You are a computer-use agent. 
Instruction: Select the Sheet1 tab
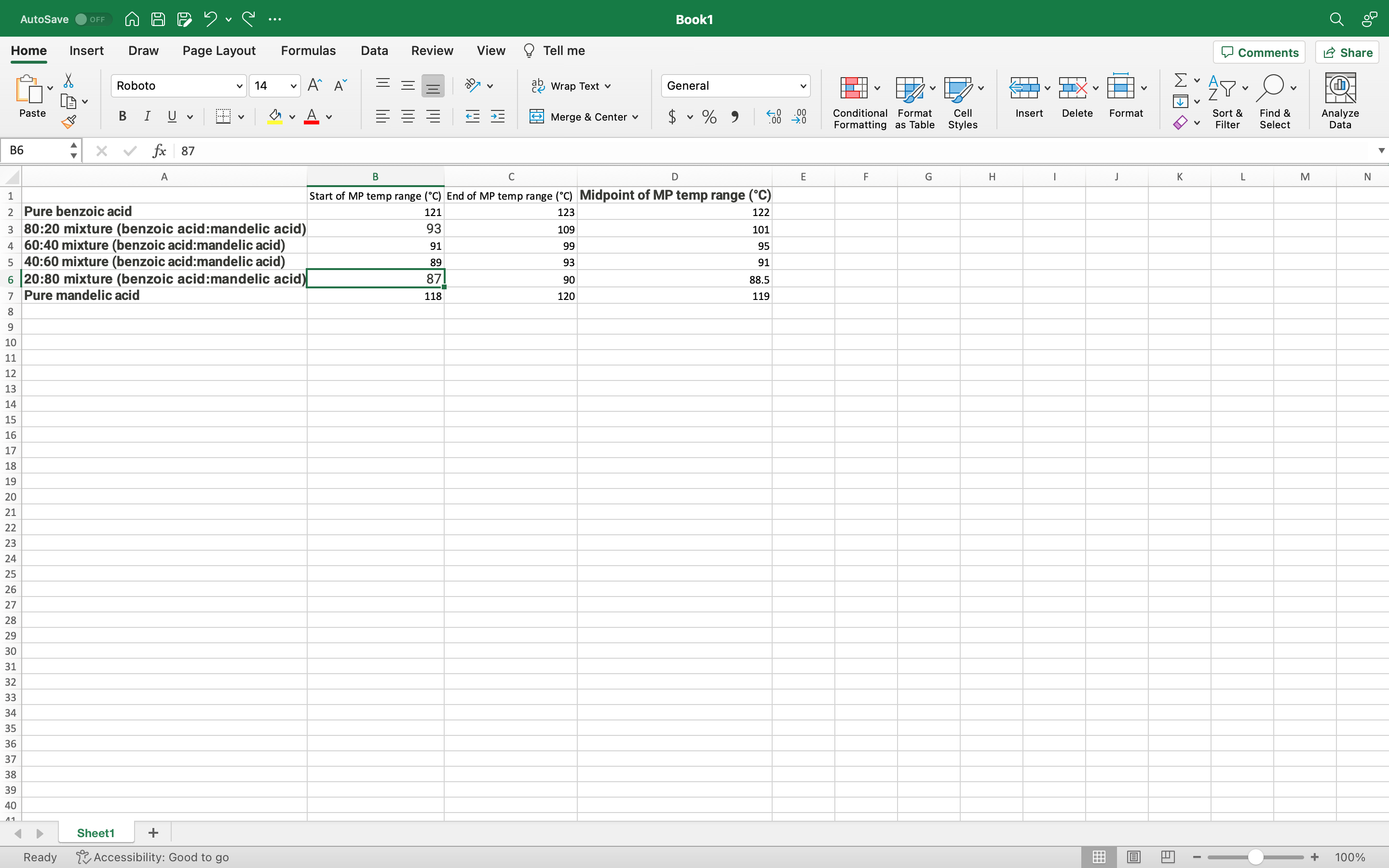(x=95, y=832)
